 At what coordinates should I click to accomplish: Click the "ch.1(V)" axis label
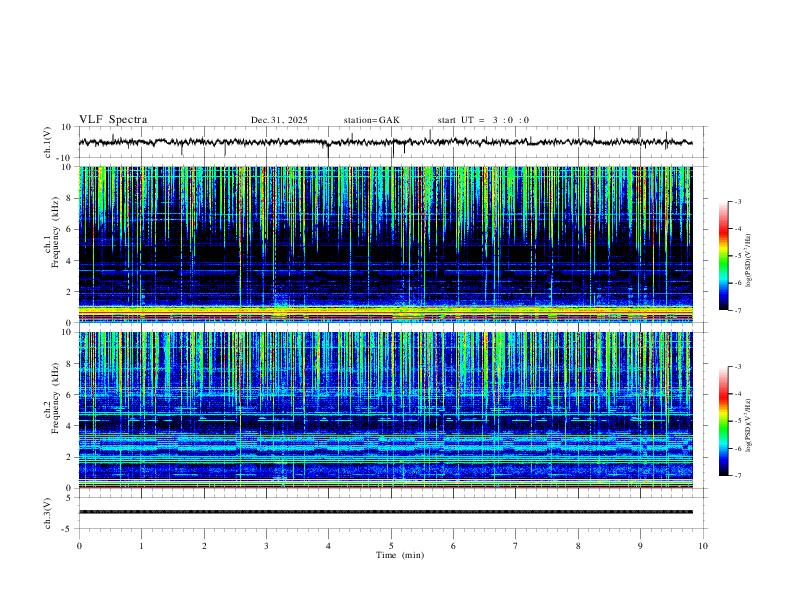[x=48, y=142]
